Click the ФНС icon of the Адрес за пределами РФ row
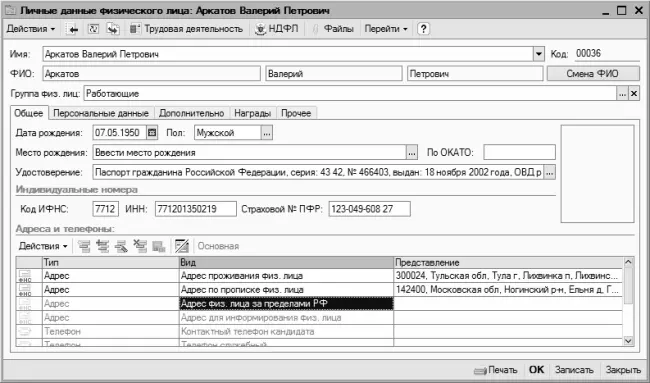Viewport: 650px width, 383px height. (x=25, y=304)
